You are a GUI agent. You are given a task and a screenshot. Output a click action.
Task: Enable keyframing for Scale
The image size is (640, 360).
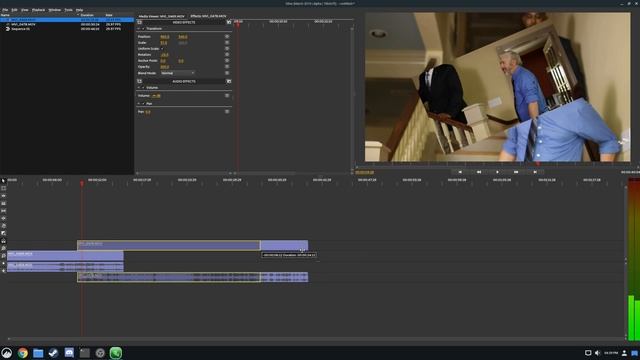coord(227,42)
